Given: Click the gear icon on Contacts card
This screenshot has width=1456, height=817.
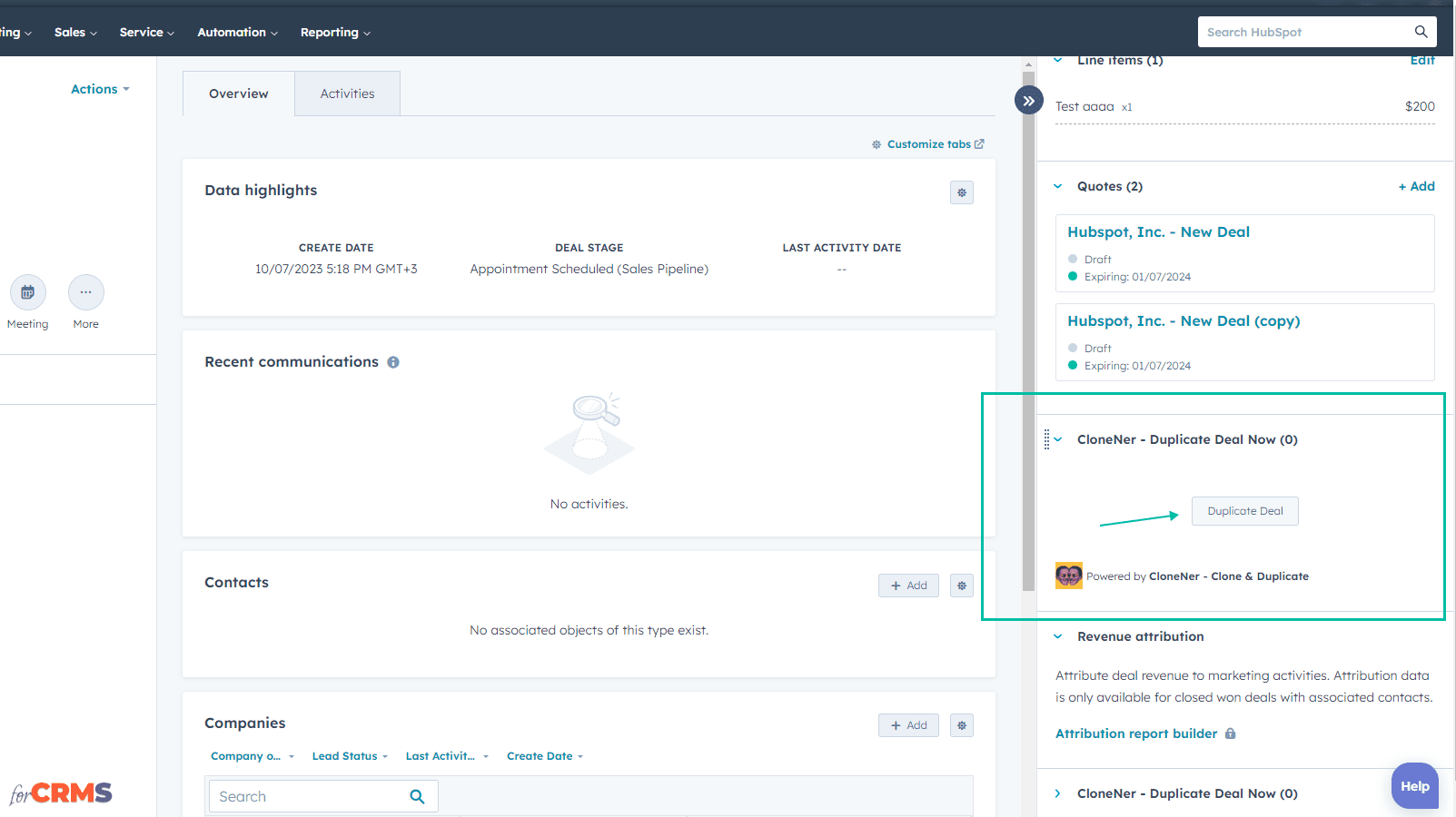Looking at the screenshot, I should (x=962, y=585).
